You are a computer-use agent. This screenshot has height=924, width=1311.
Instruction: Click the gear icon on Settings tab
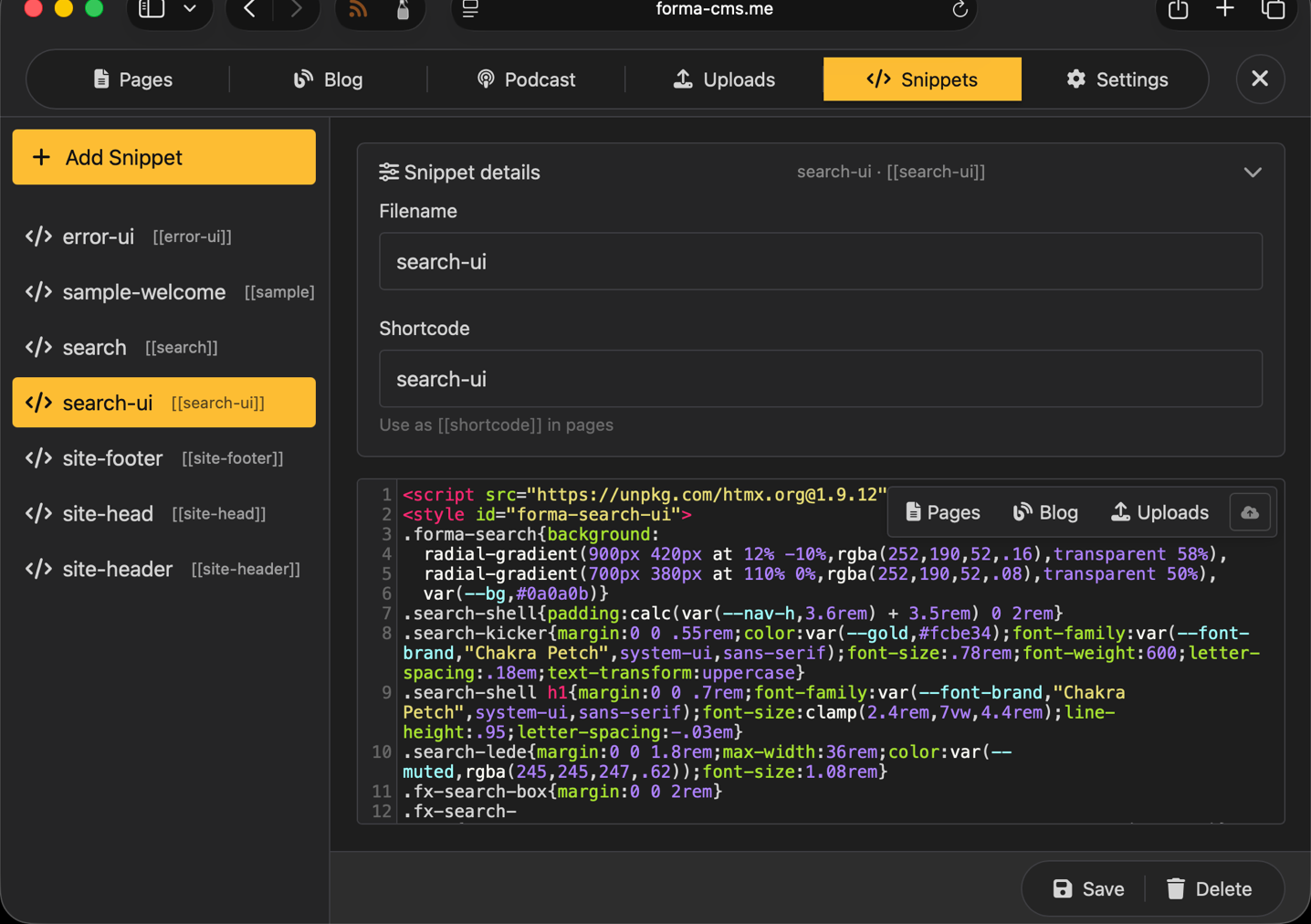(x=1076, y=79)
